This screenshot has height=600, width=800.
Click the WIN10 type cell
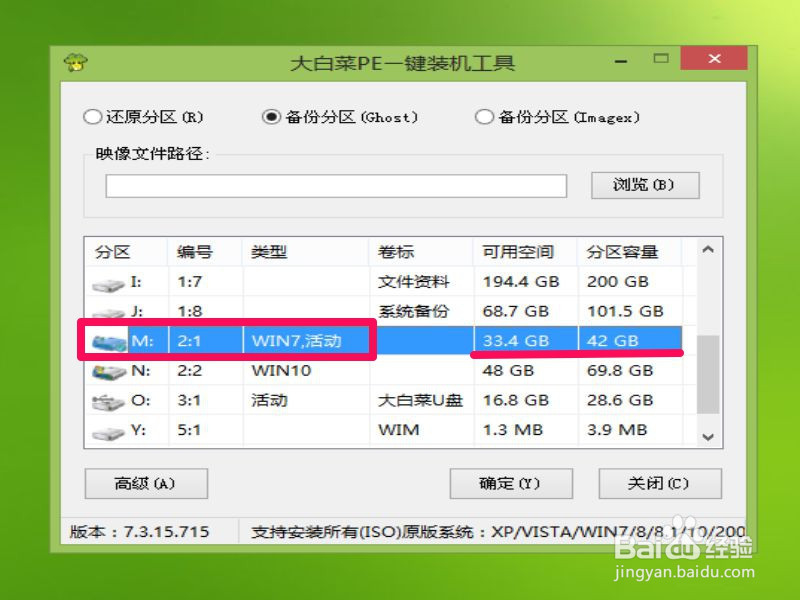coord(281,370)
